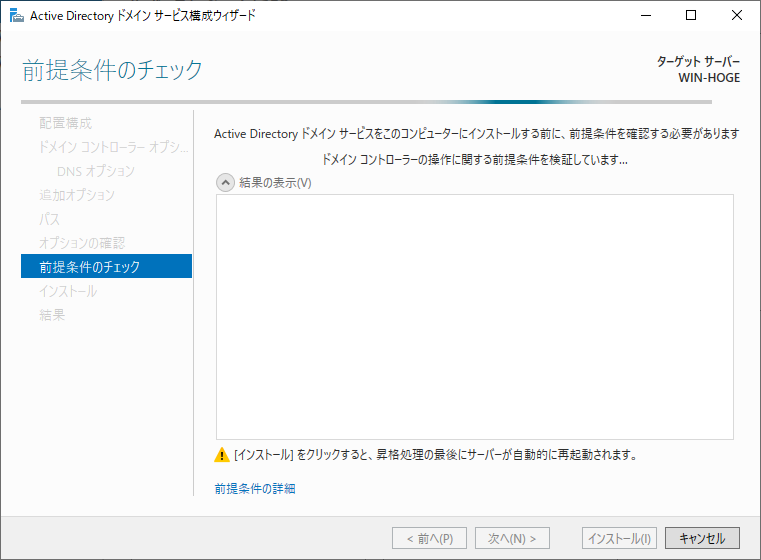Click the yellow warning triangle icon

tap(222, 455)
